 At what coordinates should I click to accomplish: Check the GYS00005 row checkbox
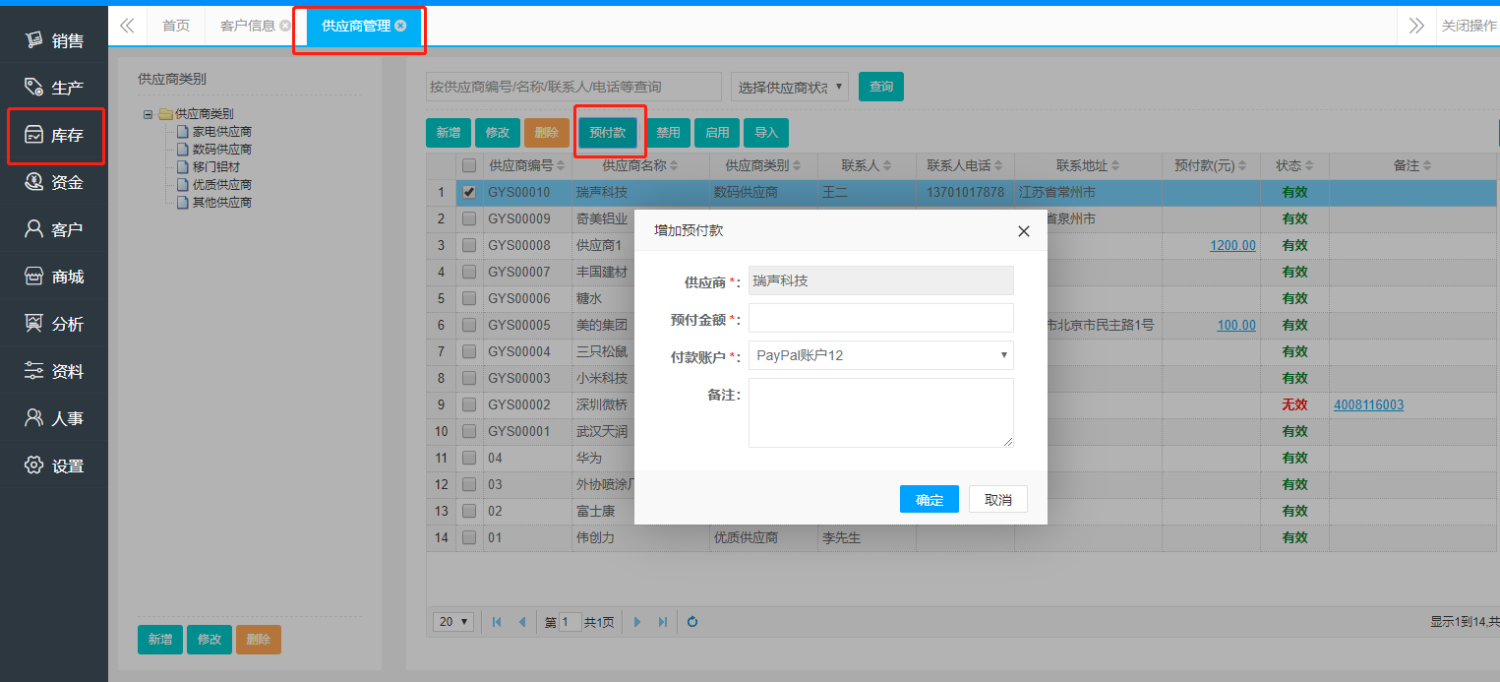[x=469, y=325]
